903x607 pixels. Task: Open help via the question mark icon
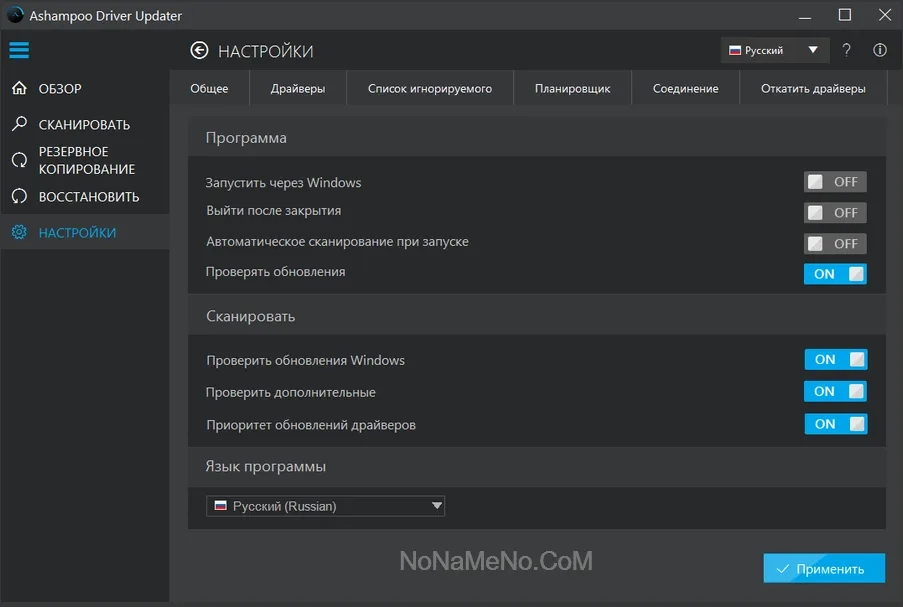point(846,50)
